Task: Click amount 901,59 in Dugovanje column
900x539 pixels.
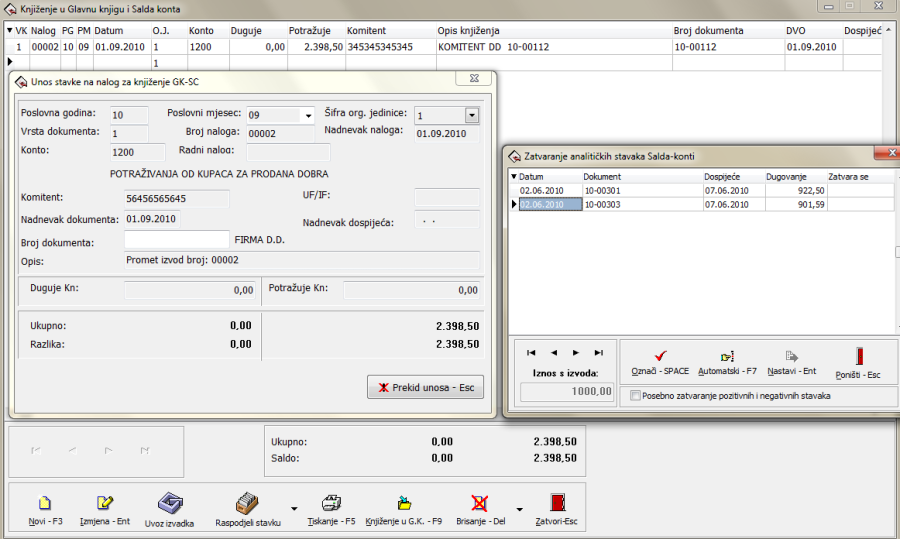Action: (796, 204)
